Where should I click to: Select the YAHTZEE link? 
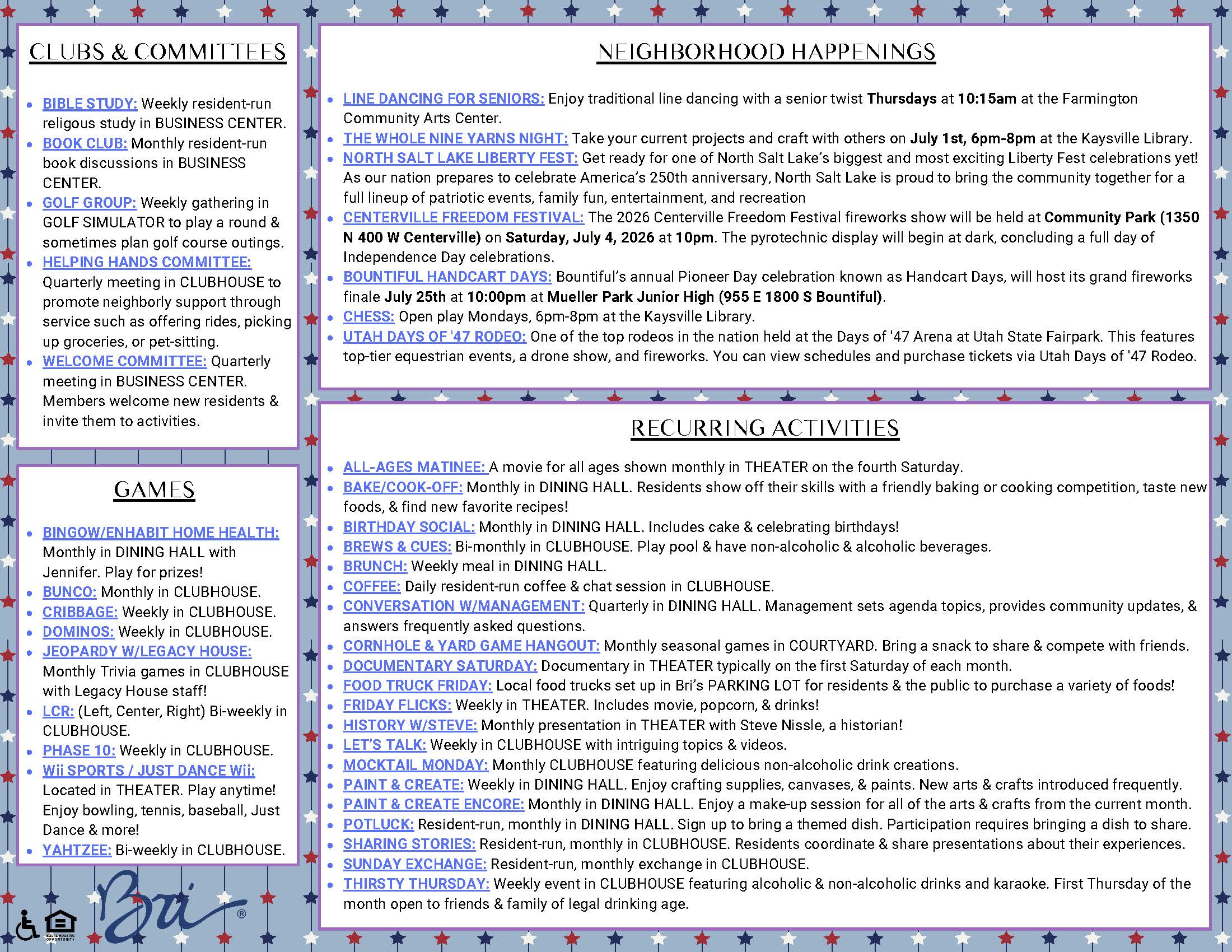pyautogui.click(x=77, y=850)
